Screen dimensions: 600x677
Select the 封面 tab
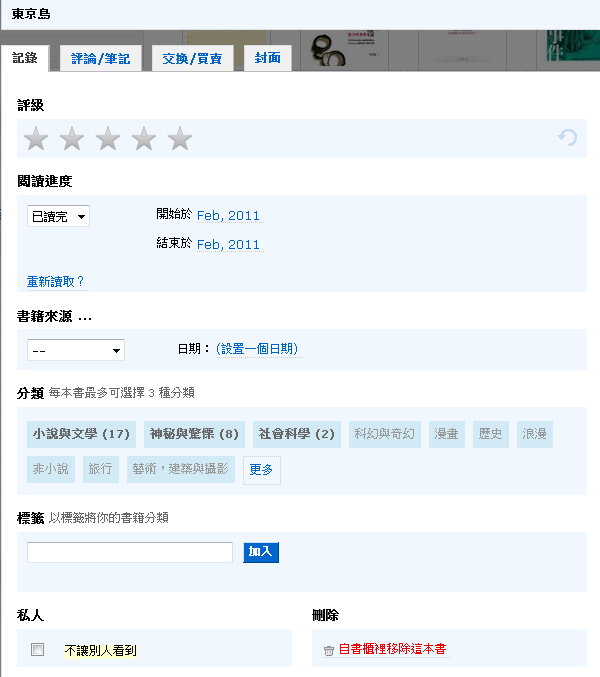(268, 58)
